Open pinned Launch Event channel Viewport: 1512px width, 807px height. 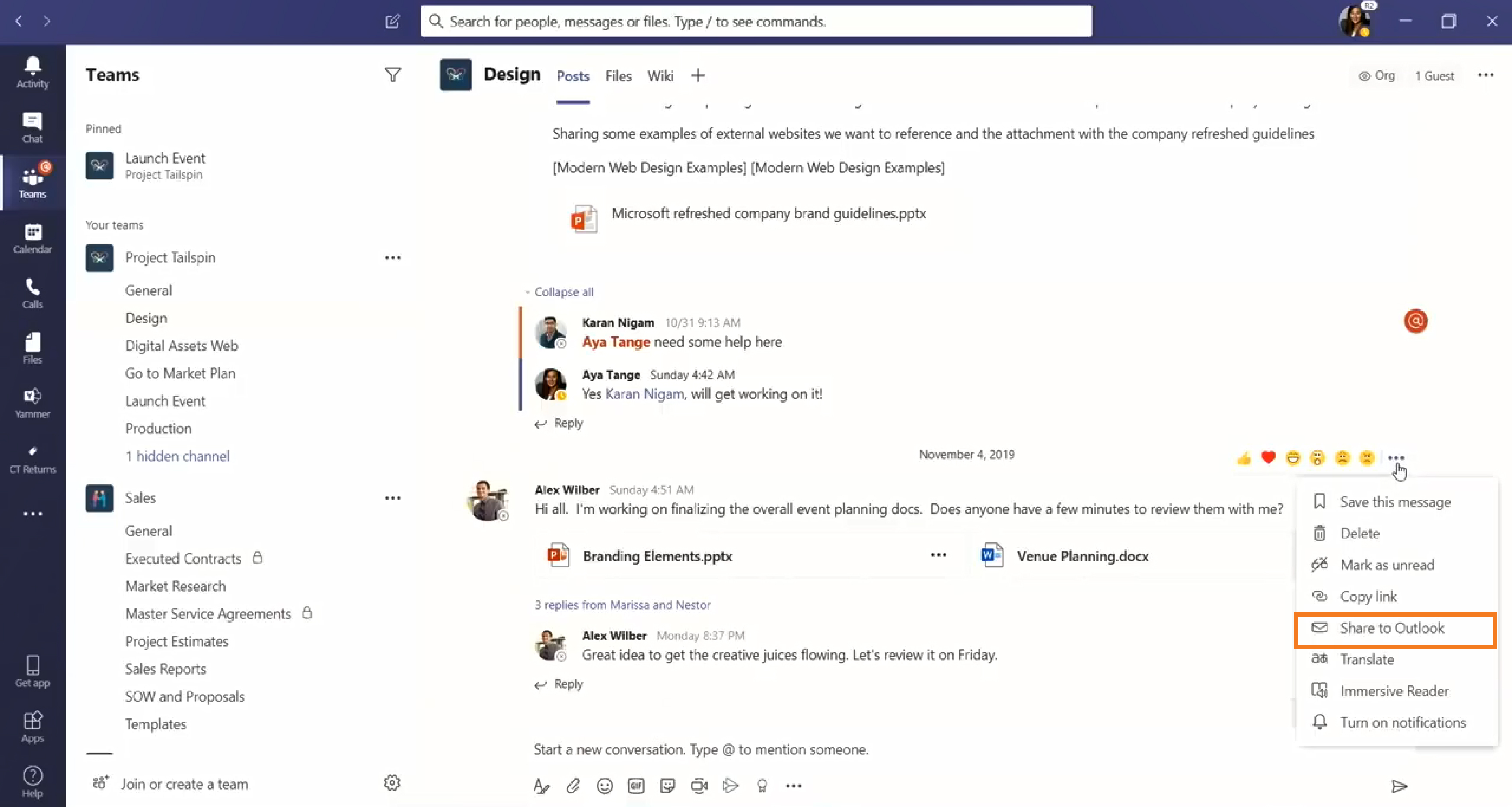[x=147, y=166]
